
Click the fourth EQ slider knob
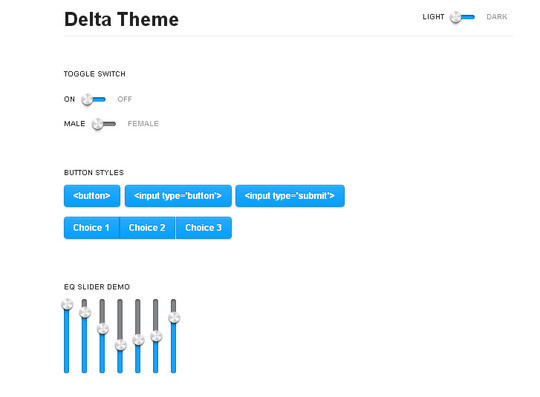tap(121, 345)
